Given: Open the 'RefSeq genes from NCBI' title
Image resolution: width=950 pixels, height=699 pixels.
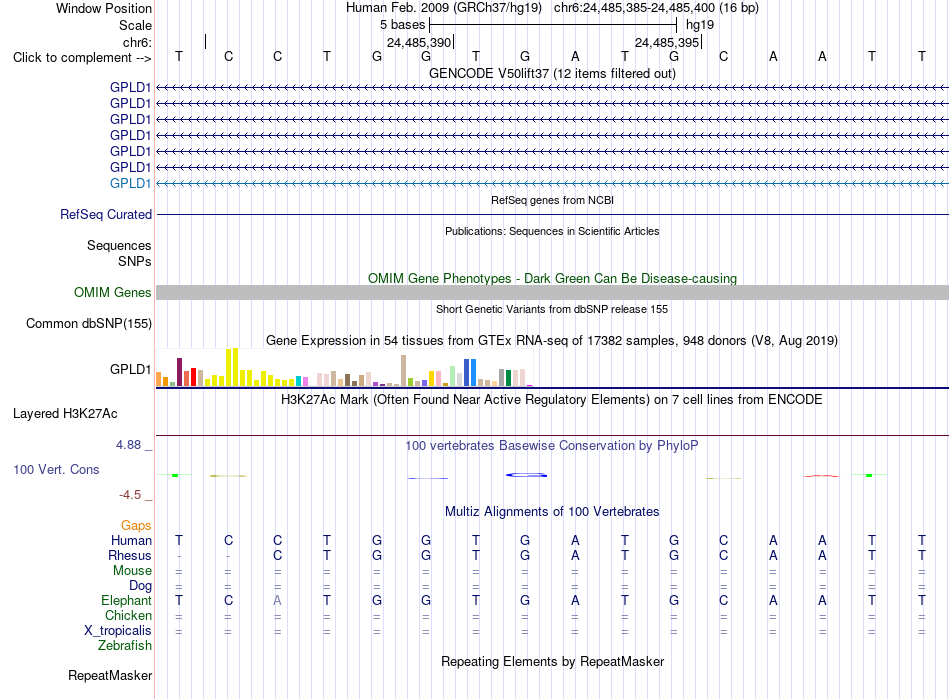Looking at the screenshot, I should tap(552, 200).
